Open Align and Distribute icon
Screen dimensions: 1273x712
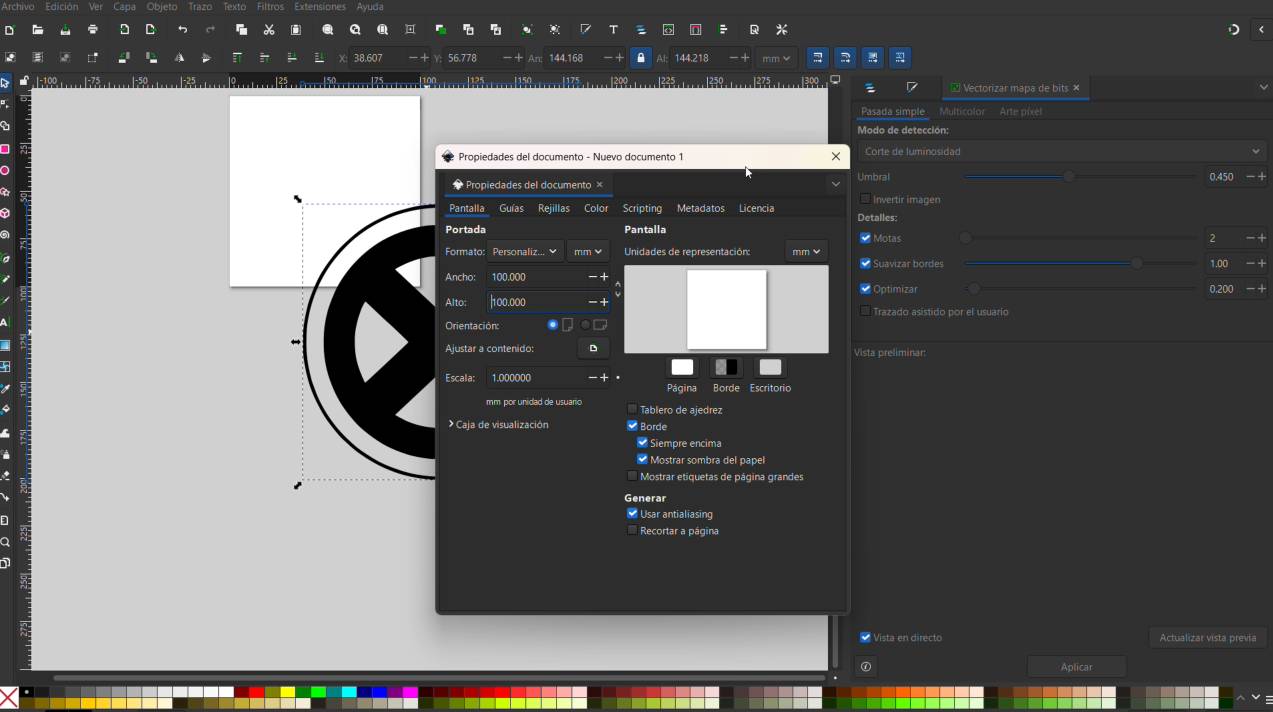723,30
